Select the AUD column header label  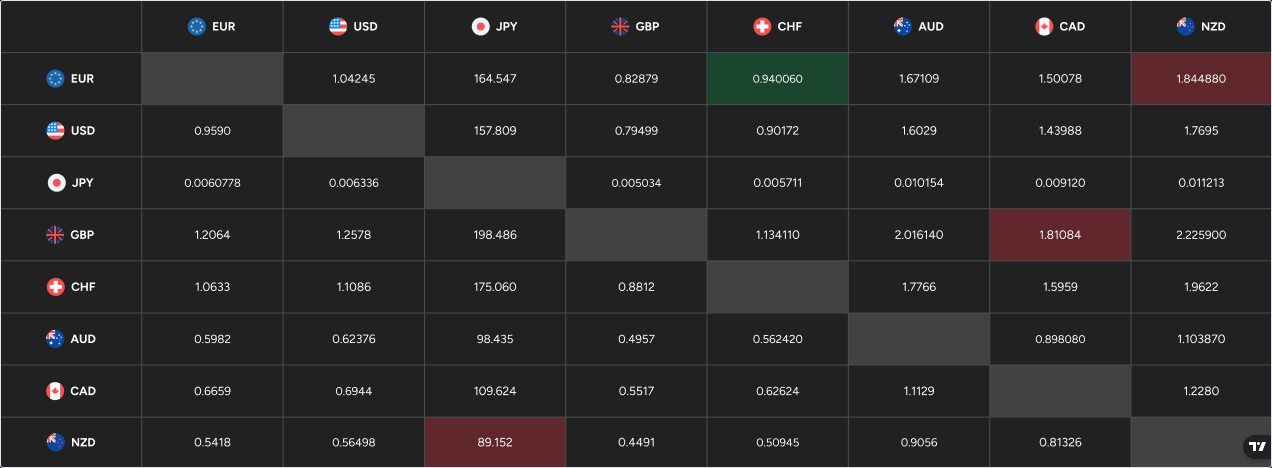coord(930,27)
